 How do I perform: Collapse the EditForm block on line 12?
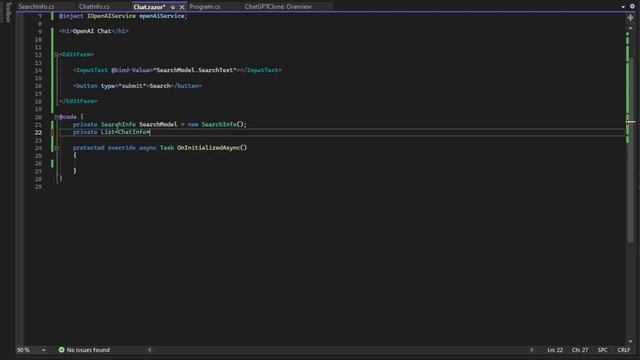pos(57,54)
